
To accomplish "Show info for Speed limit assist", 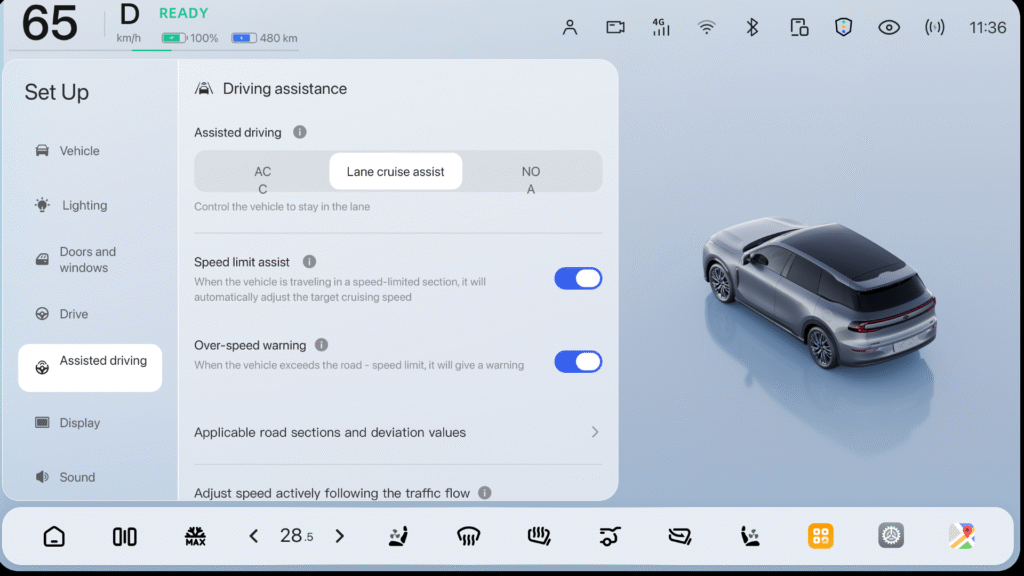I will point(310,261).
